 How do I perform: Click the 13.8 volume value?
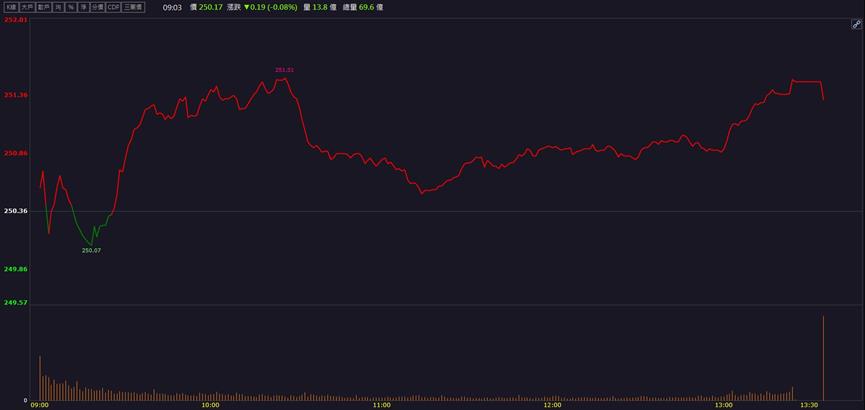(x=319, y=7)
